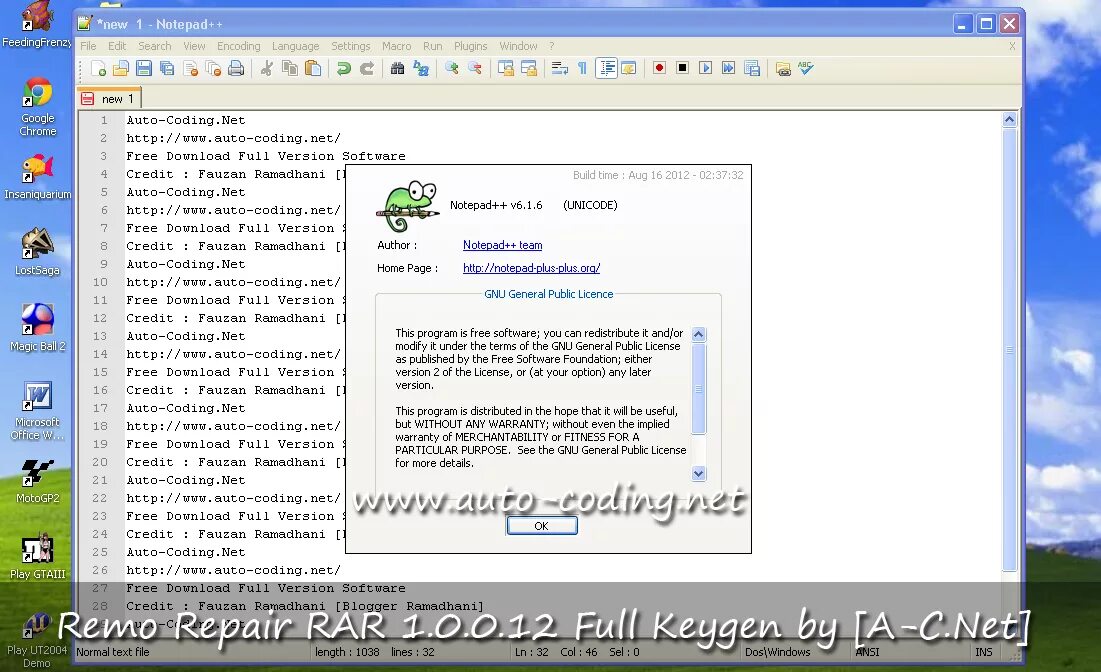This screenshot has height=672, width=1101.
Task: Click the Synchronize Vertical Scrolling icon
Action: (506, 68)
